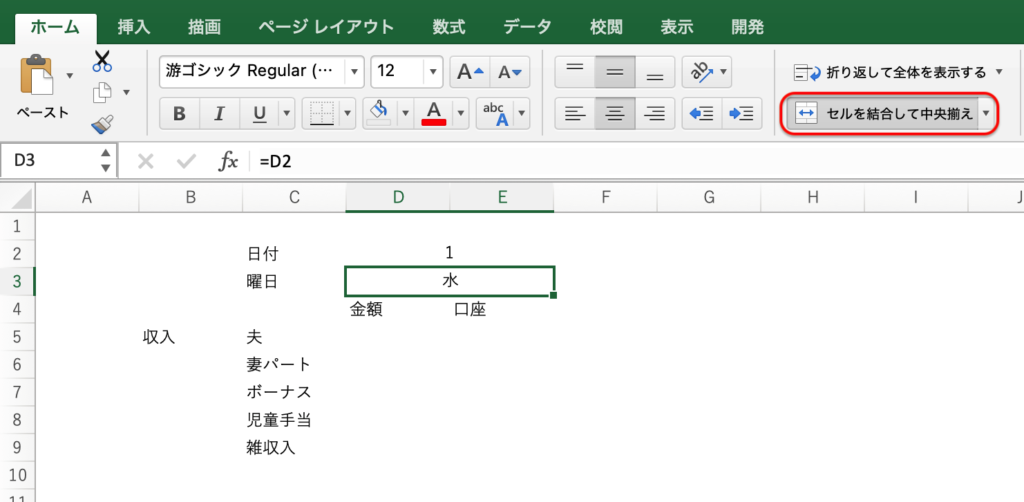
Task: Expand the font size 12 dropdown
Action: [x=432, y=72]
